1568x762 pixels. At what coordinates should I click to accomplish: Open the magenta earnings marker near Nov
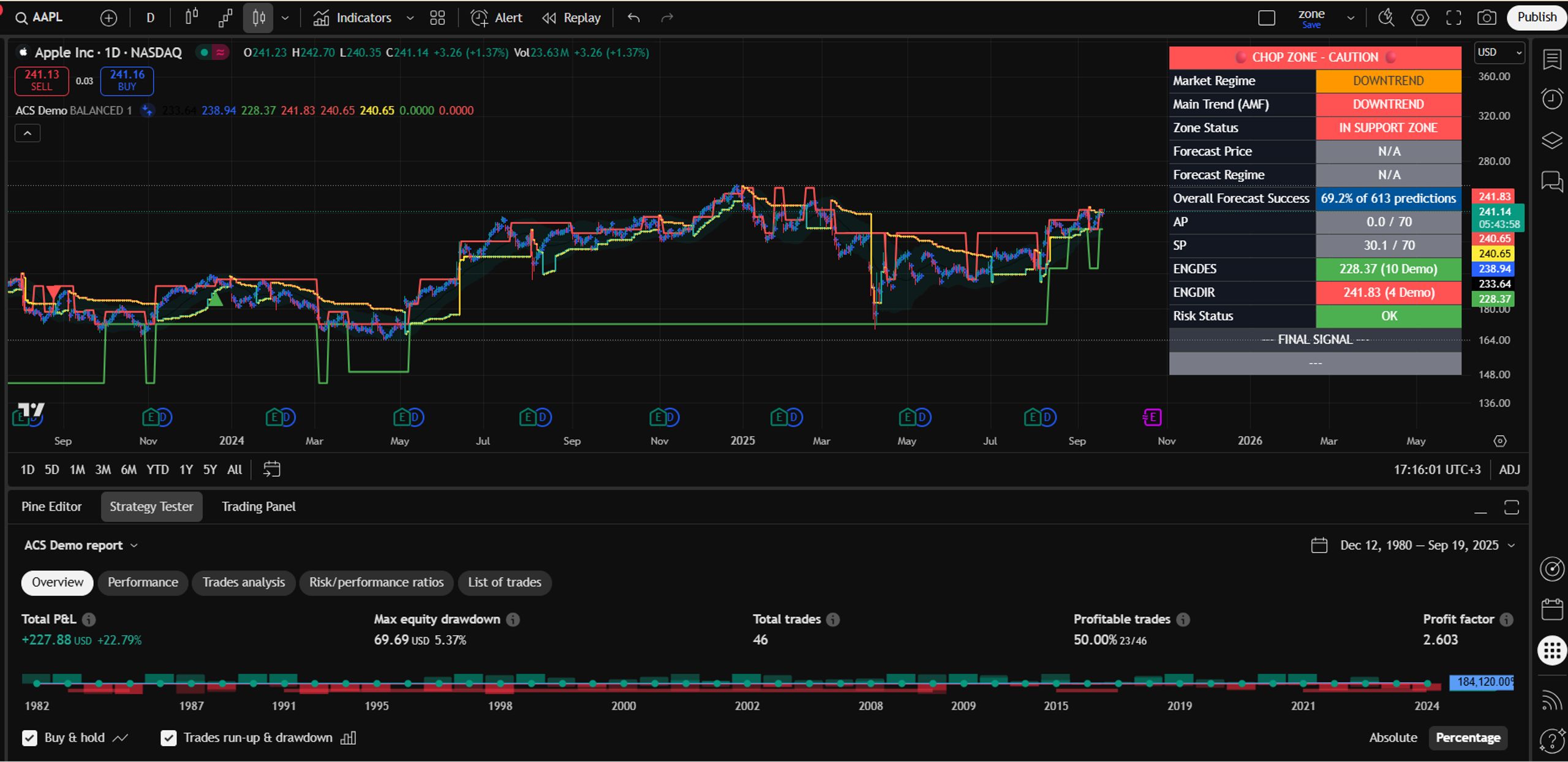1152,417
